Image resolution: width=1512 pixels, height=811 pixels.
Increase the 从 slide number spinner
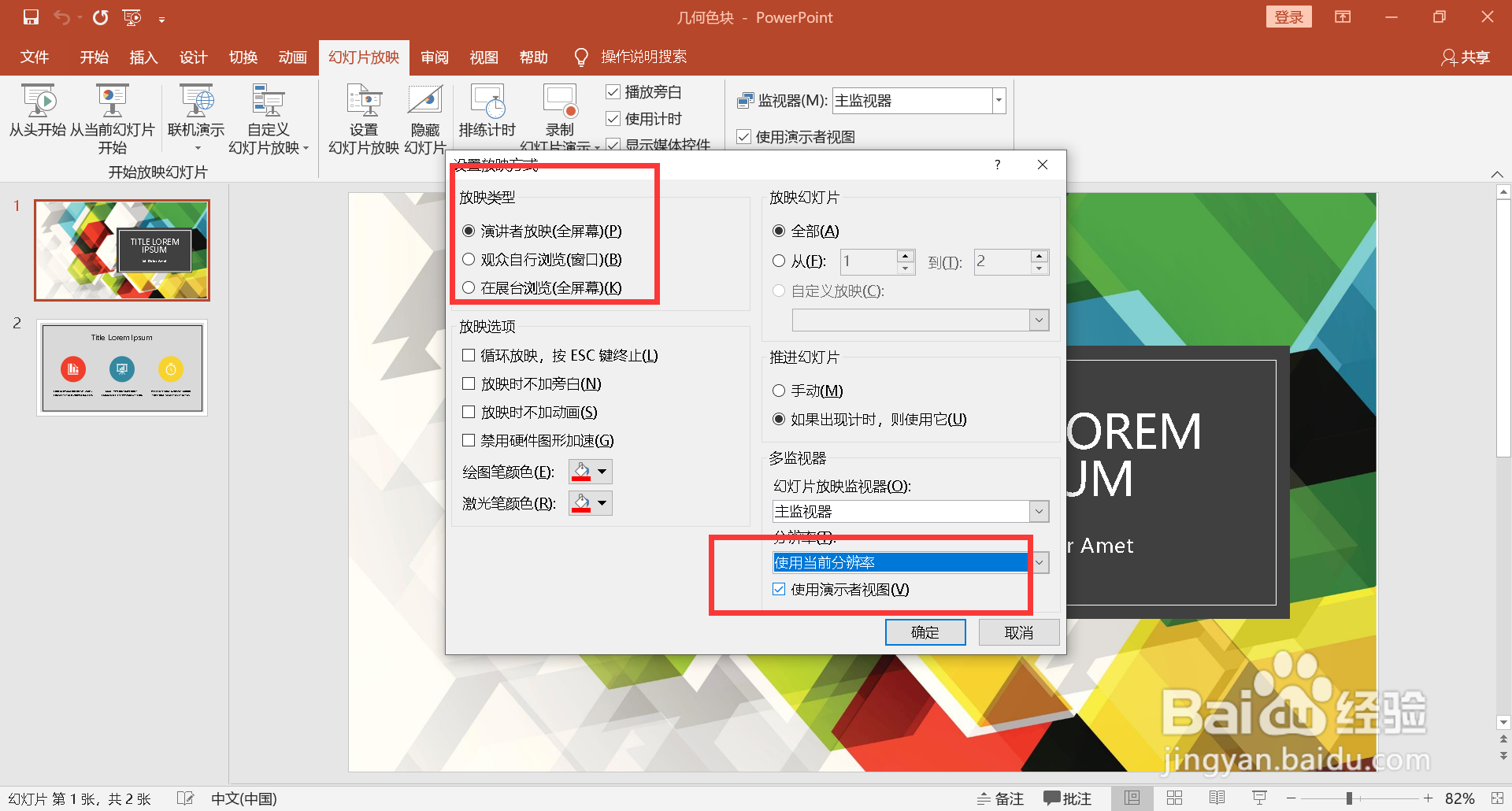tap(906, 256)
